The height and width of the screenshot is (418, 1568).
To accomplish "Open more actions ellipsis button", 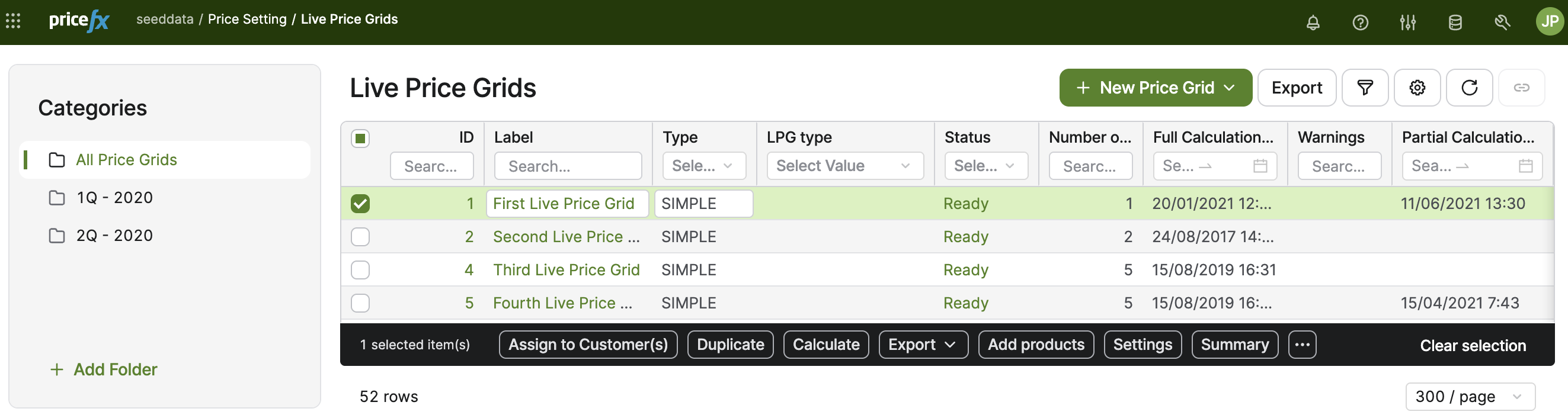I will 1302,345.
